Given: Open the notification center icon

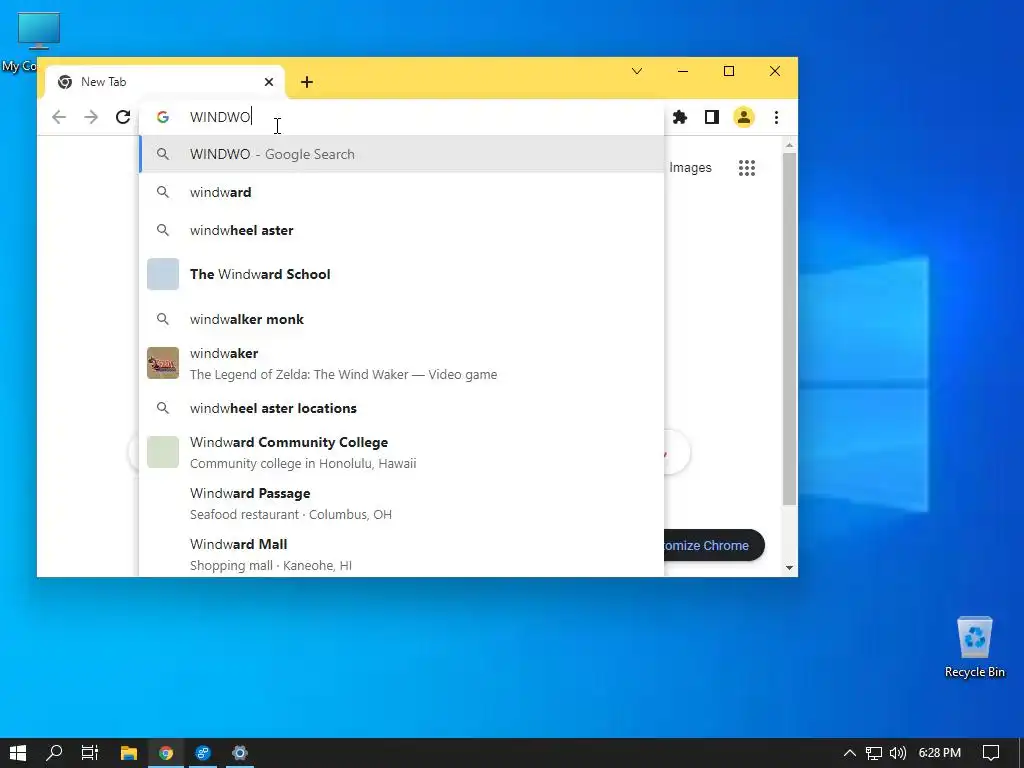Looking at the screenshot, I should pos(991,753).
